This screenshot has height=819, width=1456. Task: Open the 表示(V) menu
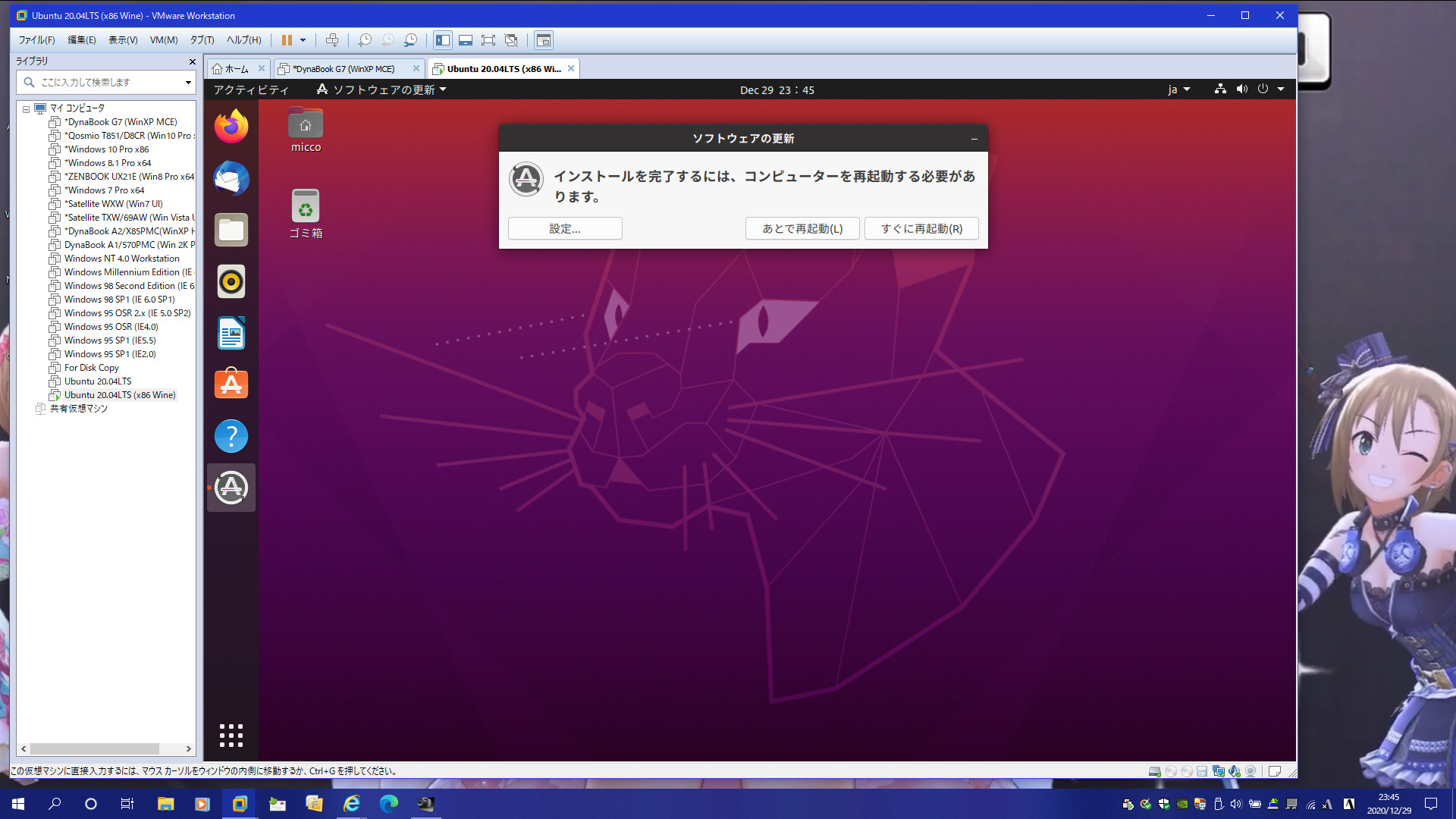(x=123, y=40)
